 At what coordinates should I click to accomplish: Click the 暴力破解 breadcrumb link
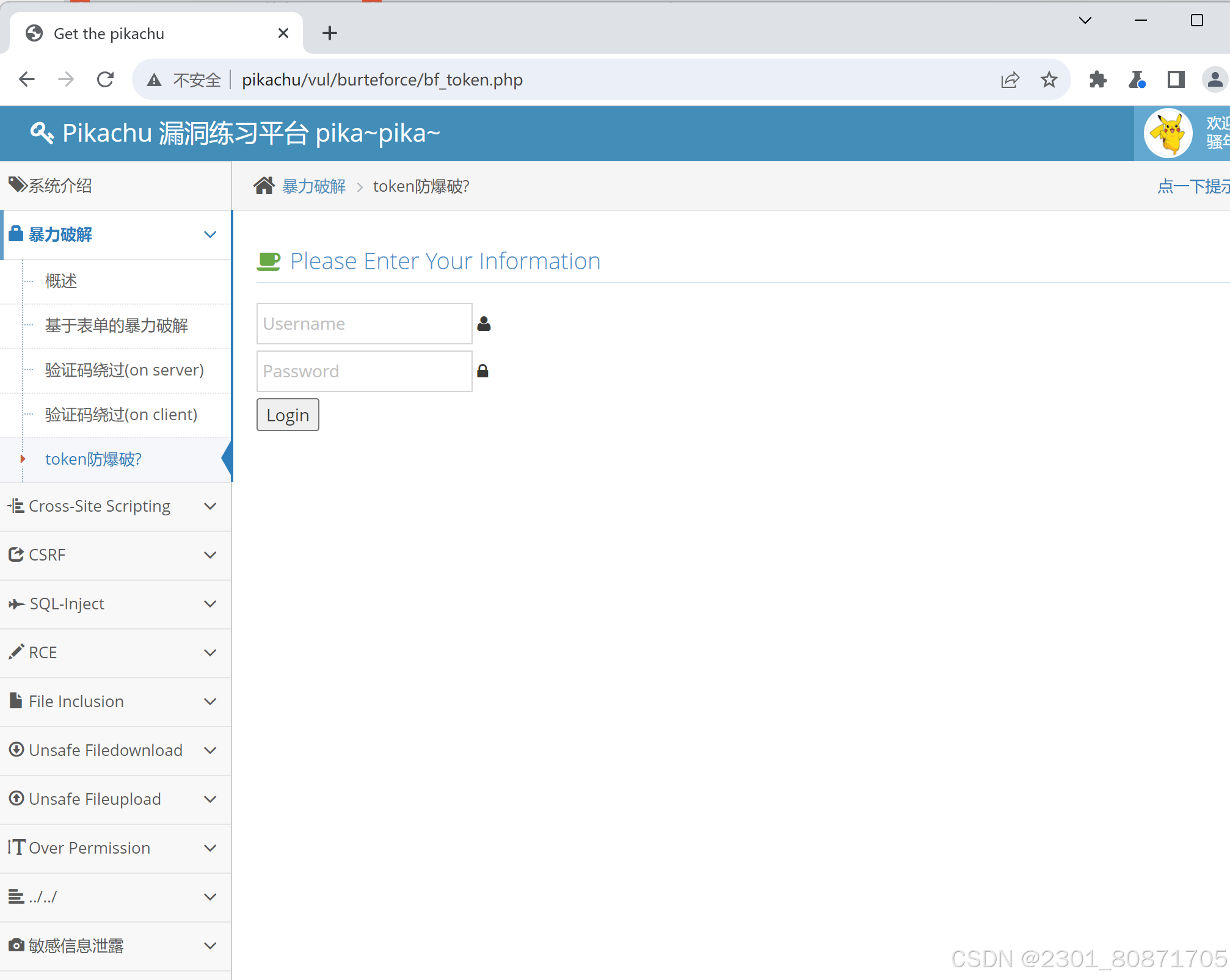click(x=314, y=186)
